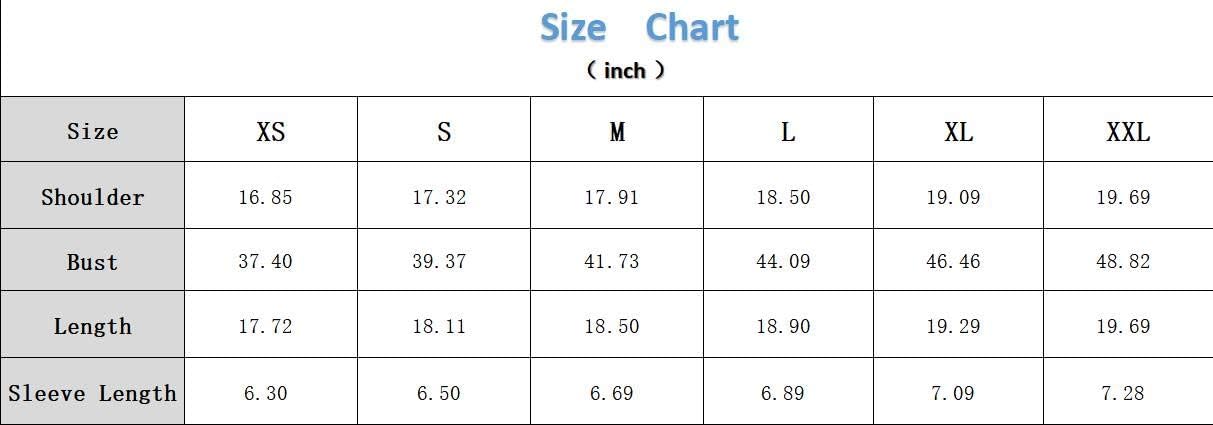The image size is (1213, 425).
Task: Click the Shoulder row label
Action: 93,197
